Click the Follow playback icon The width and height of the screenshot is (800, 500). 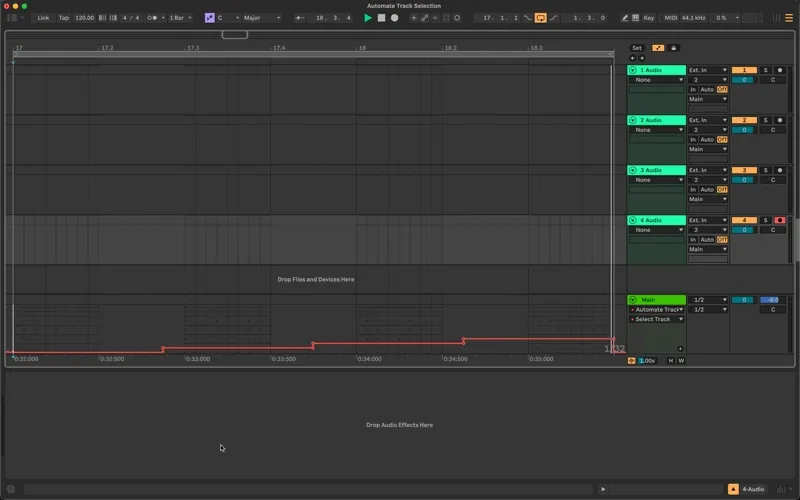[x=299, y=18]
